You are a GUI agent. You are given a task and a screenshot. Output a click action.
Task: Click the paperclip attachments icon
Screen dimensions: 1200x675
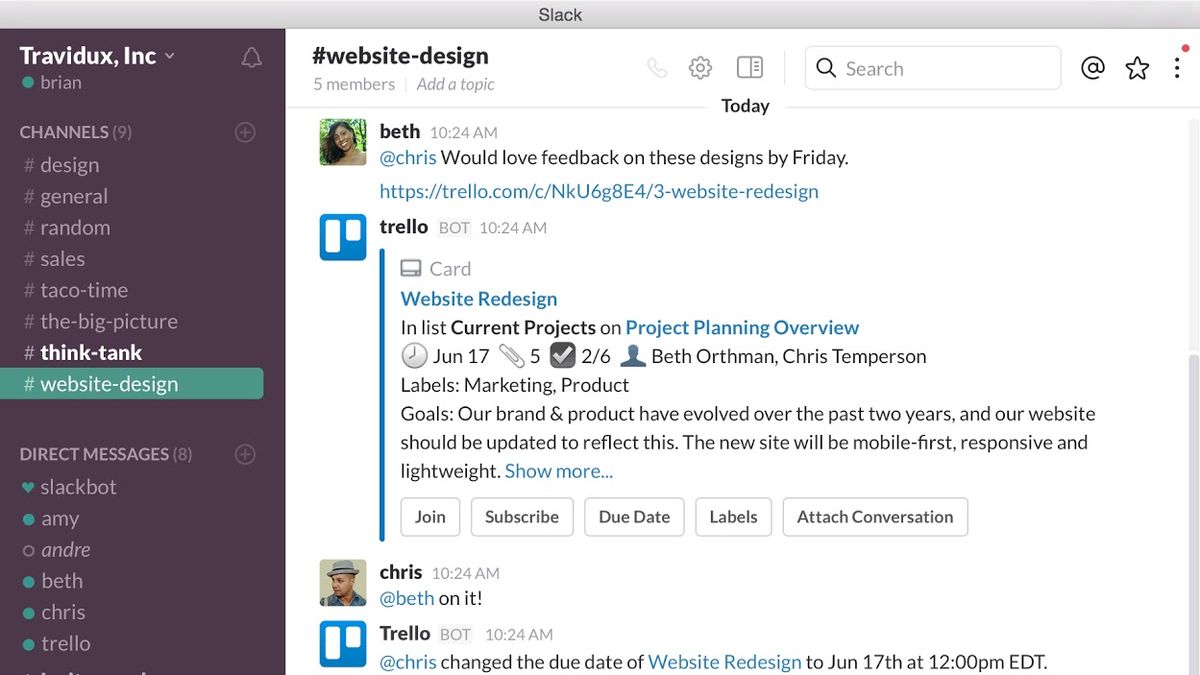(511, 356)
